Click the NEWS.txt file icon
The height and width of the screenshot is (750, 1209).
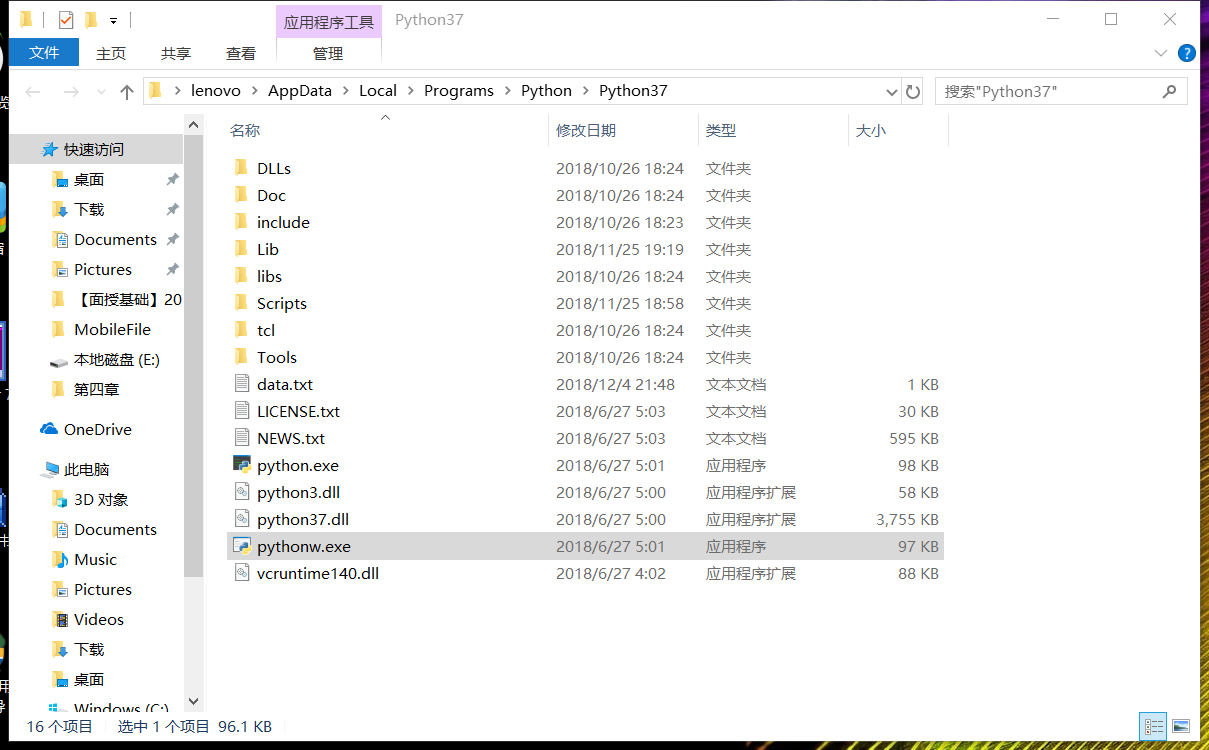click(241, 438)
